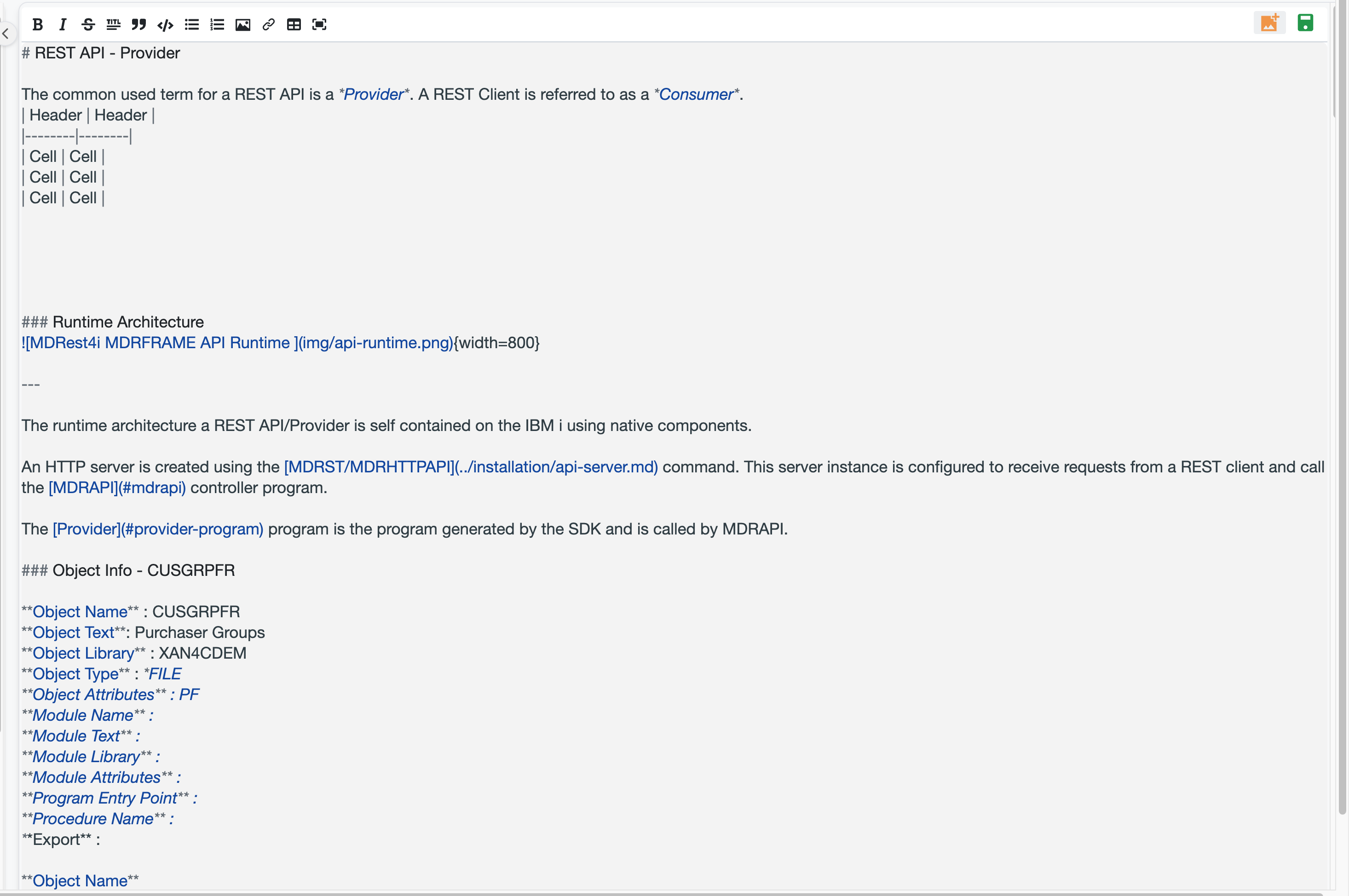Image resolution: width=1349 pixels, height=896 pixels.
Task: Apply bold formatting from the toolbar
Action: coord(38,24)
